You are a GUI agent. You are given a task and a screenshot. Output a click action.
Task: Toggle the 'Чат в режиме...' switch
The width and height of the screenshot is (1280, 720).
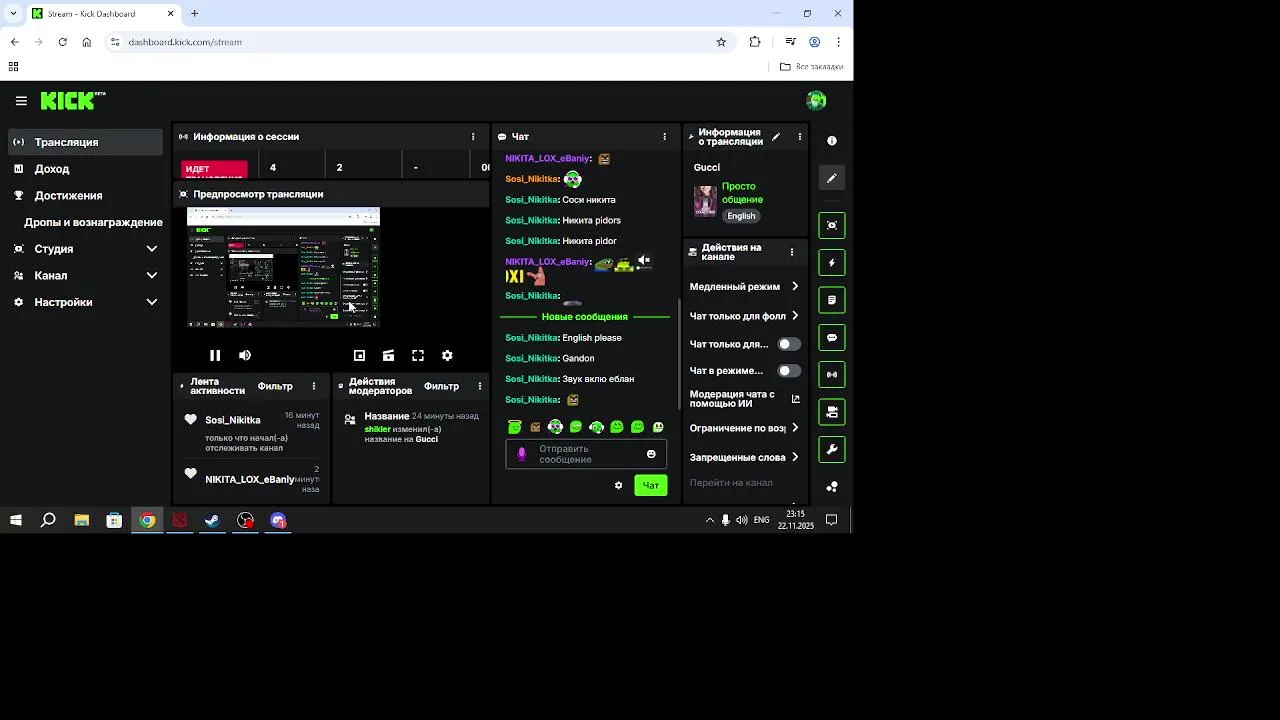point(789,371)
